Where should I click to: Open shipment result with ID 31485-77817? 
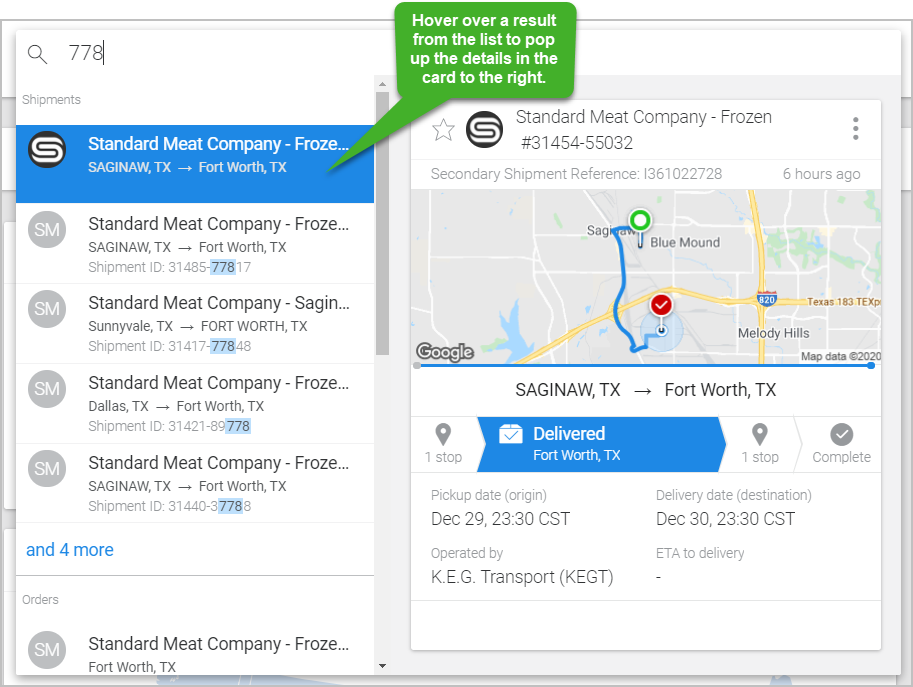point(195,243)
